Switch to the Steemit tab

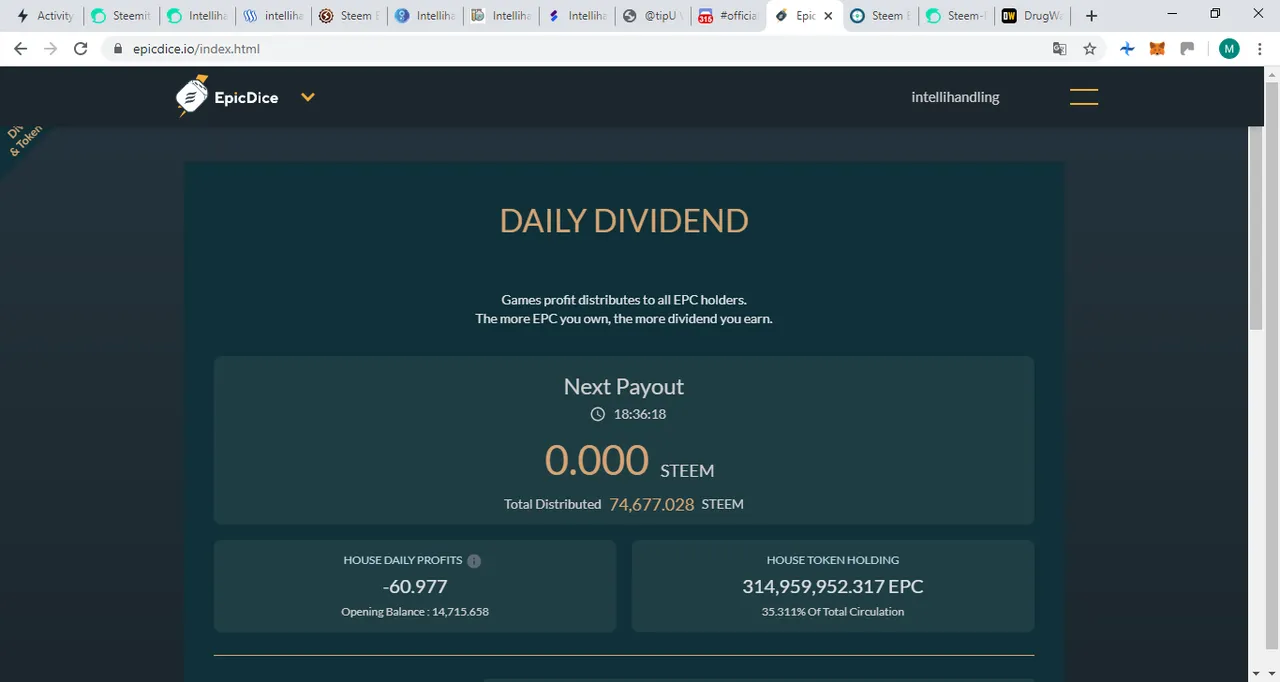click(x=120, y=16)
